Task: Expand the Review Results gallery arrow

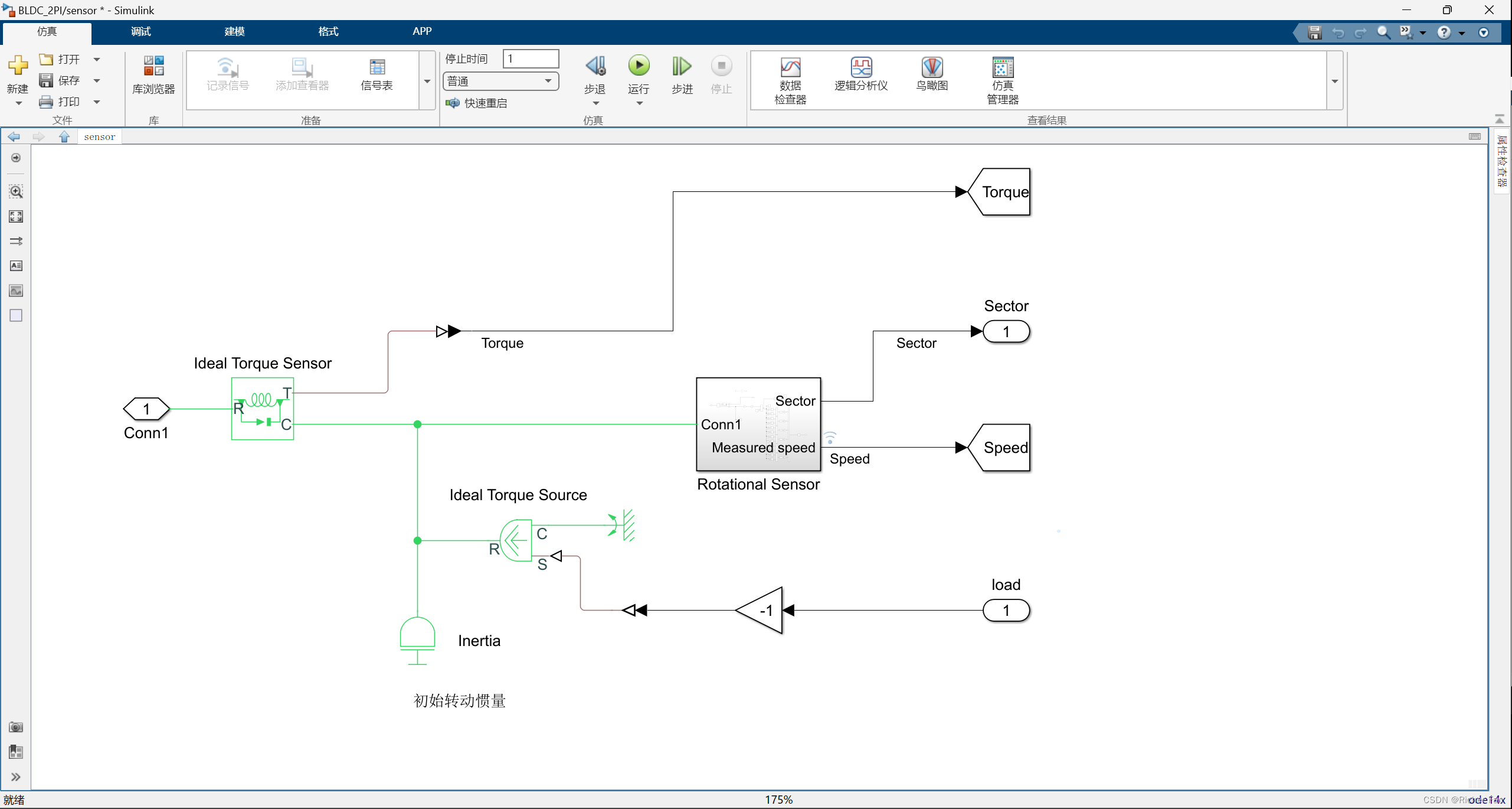Action: click(x=1334, y=81)
